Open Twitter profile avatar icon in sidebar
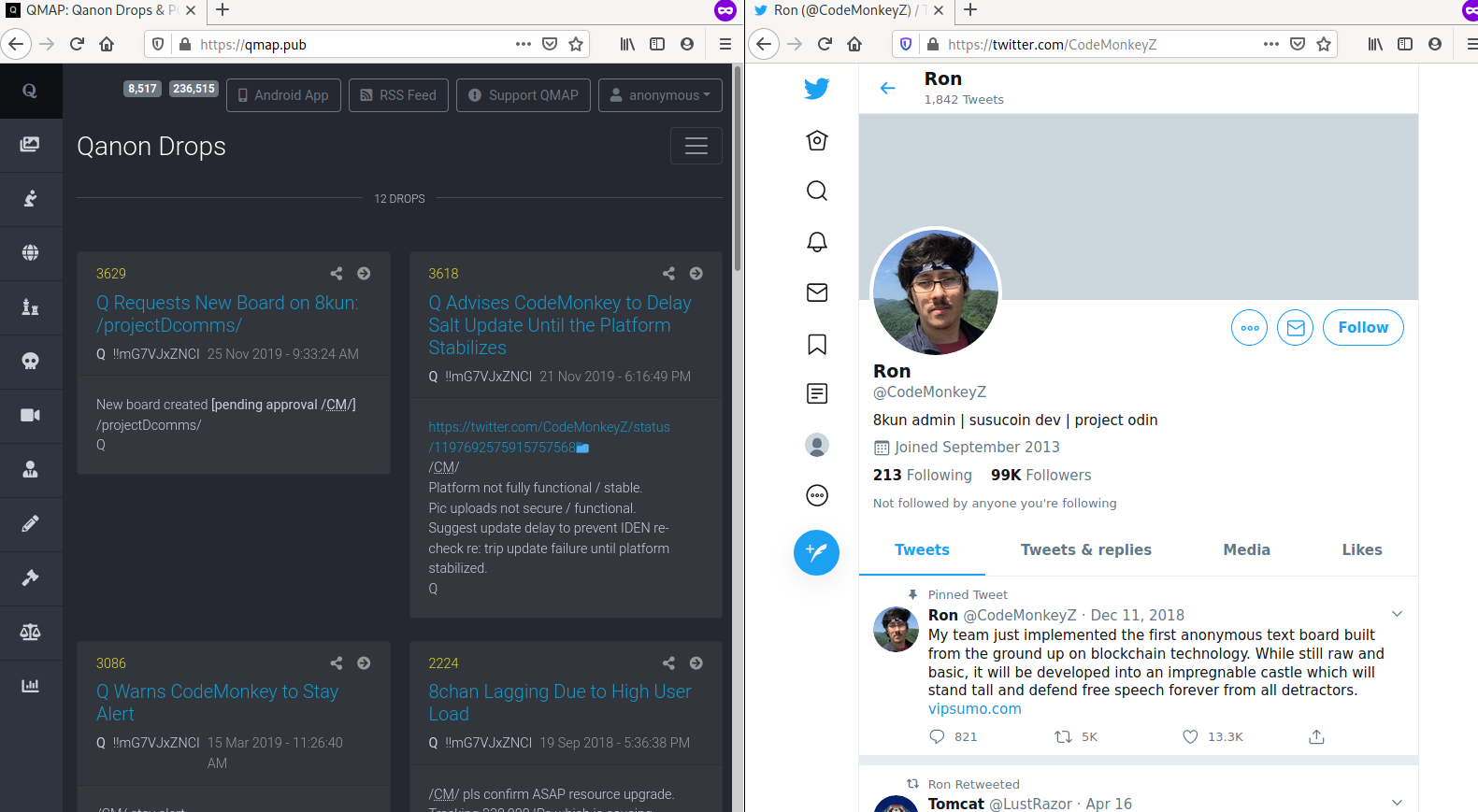 [x=817, y=445]
